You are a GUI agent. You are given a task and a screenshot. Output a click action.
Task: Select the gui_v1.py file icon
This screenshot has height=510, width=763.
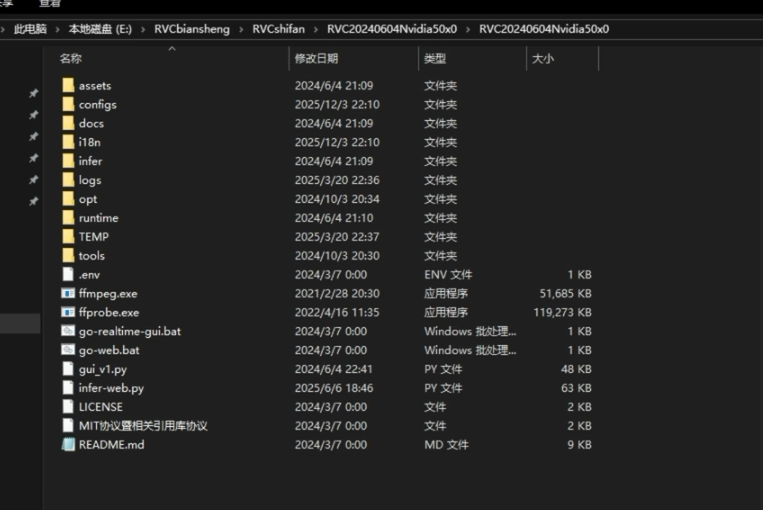[x=68, y=369]
